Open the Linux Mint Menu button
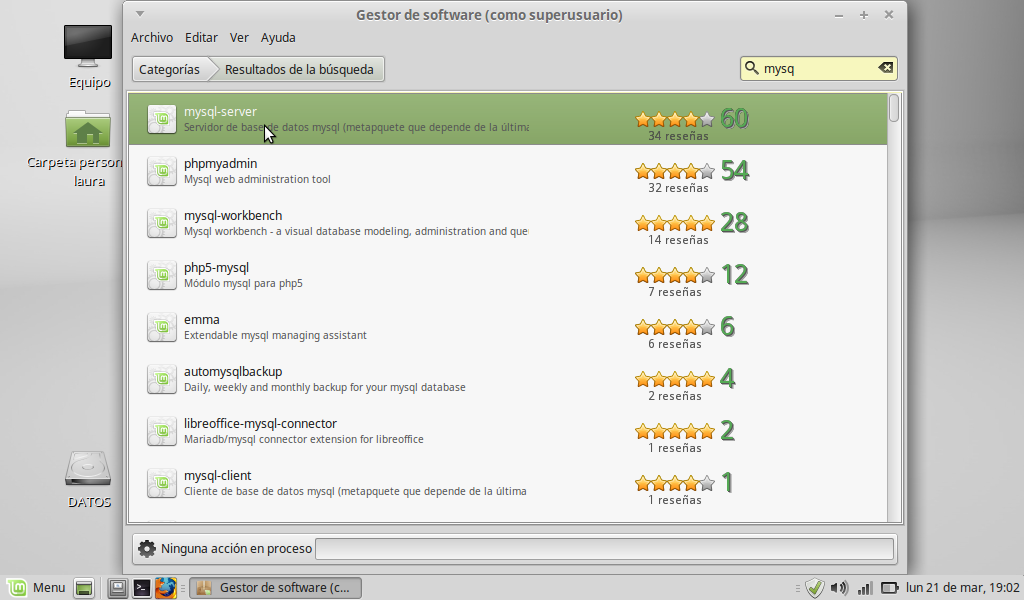This screenshot has height=600, width=1024. [36, 588]
